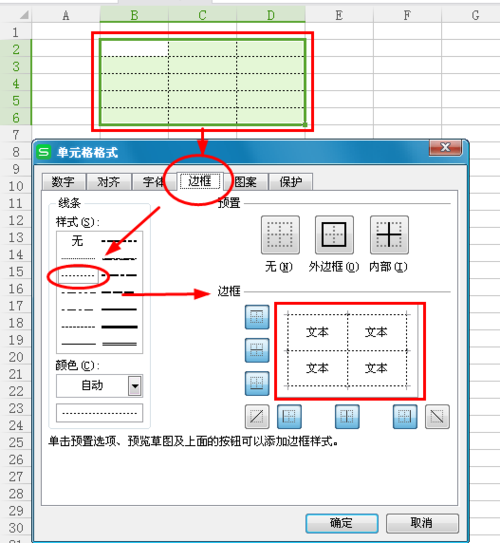Select row 4 header

point(16,83)
